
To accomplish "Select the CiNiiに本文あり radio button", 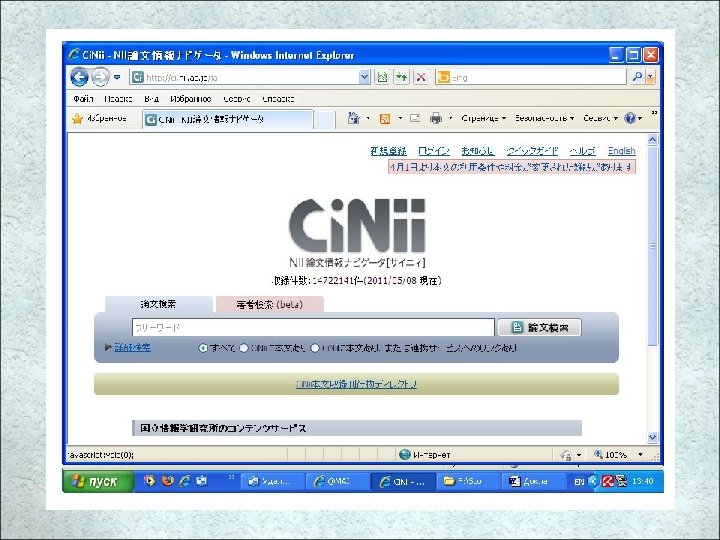I will coord(244,348).
